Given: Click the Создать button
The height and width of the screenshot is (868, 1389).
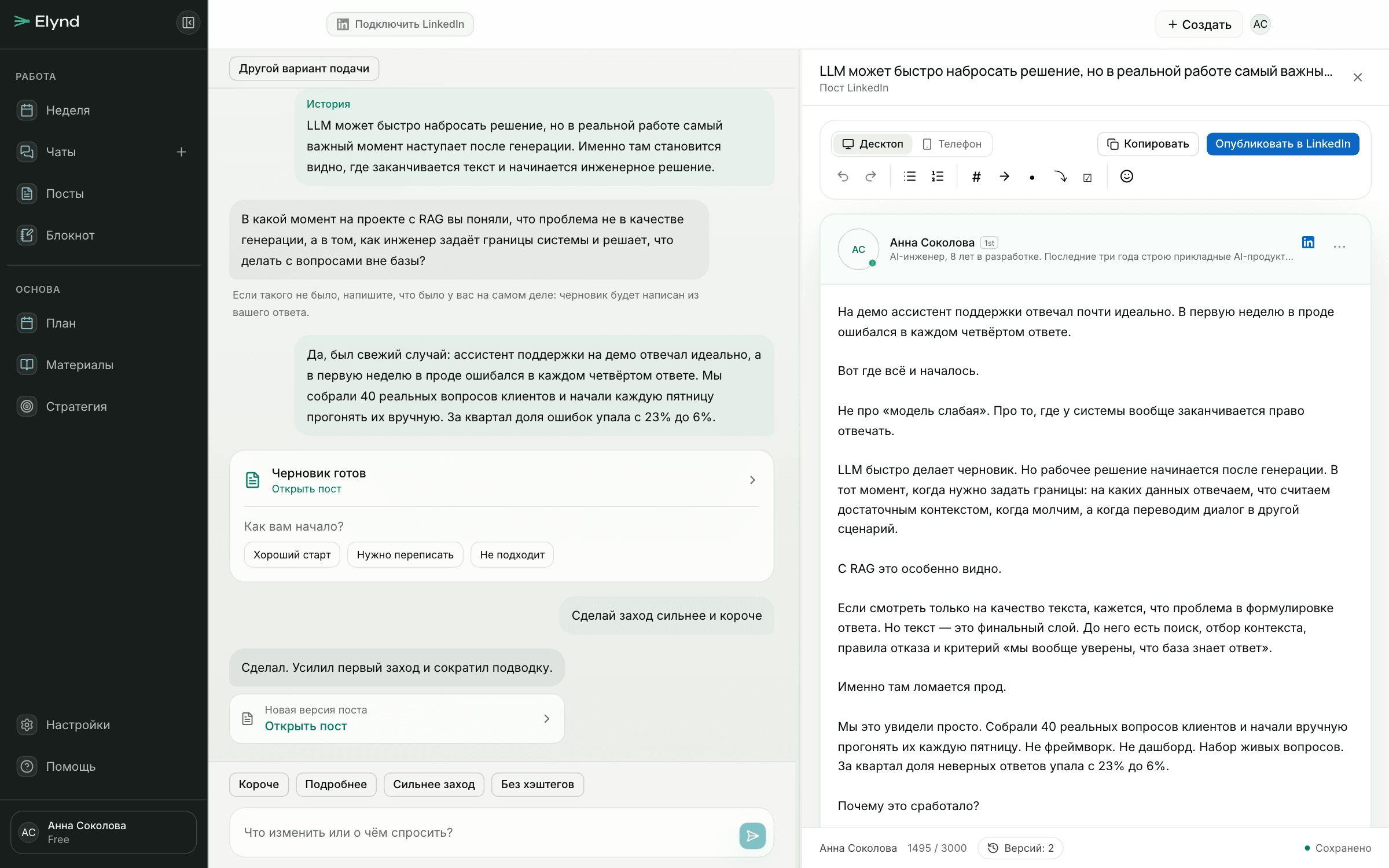Looking at the screenshot, I should (x=1199, y=24).
